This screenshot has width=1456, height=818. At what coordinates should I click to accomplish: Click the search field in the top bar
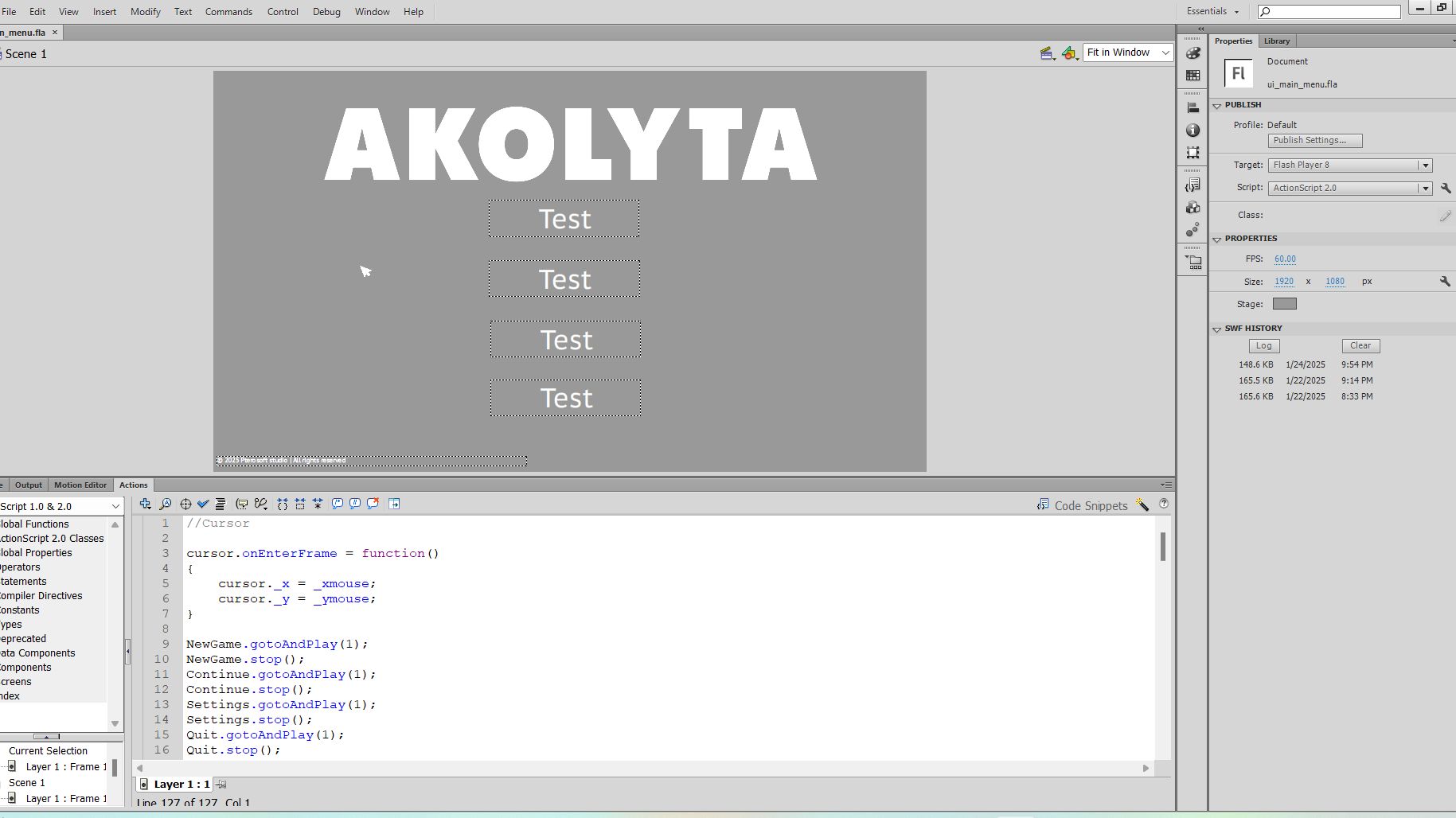click(x=1329, y=11)
